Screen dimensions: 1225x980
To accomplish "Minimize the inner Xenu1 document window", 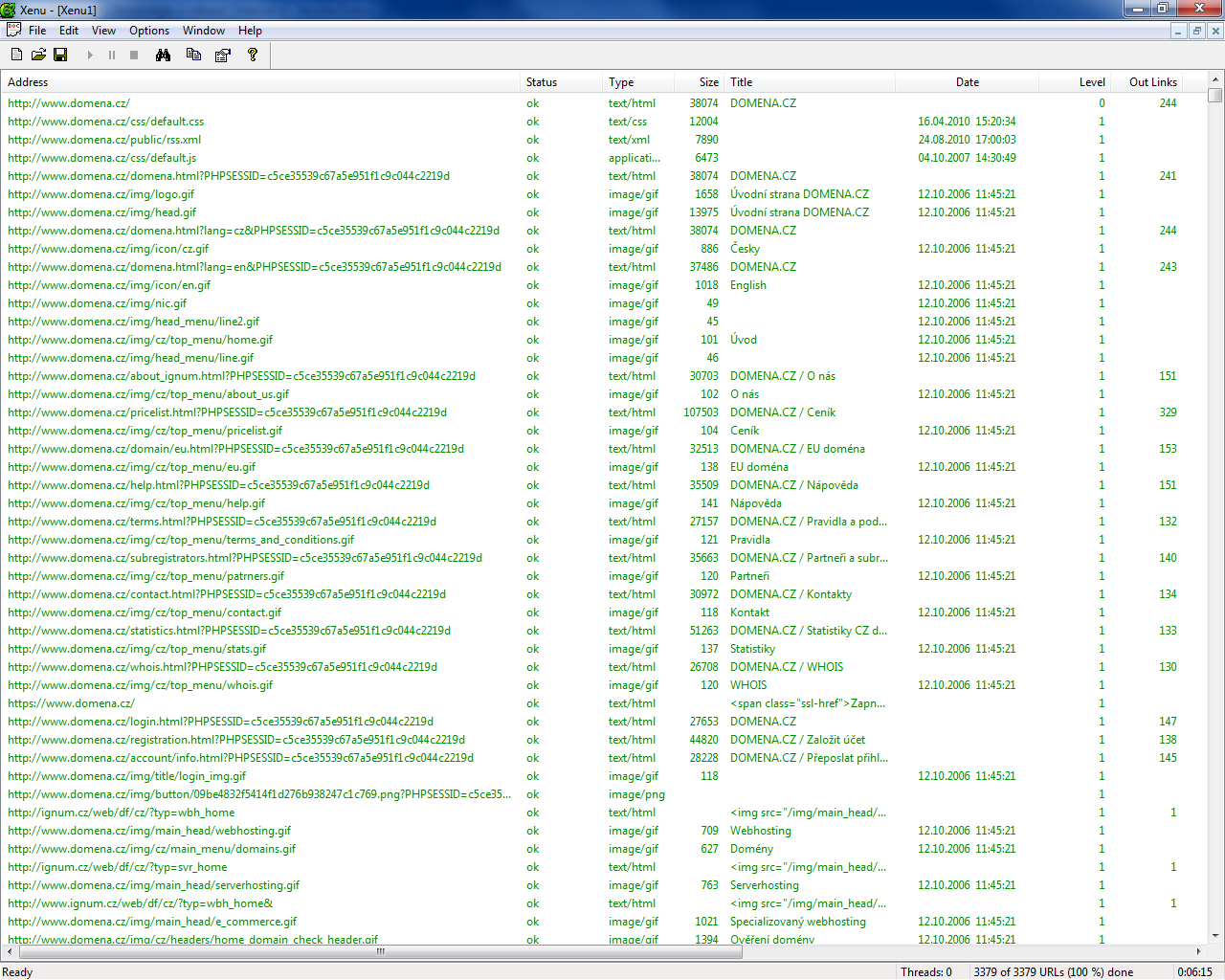I will (1178, 31).
